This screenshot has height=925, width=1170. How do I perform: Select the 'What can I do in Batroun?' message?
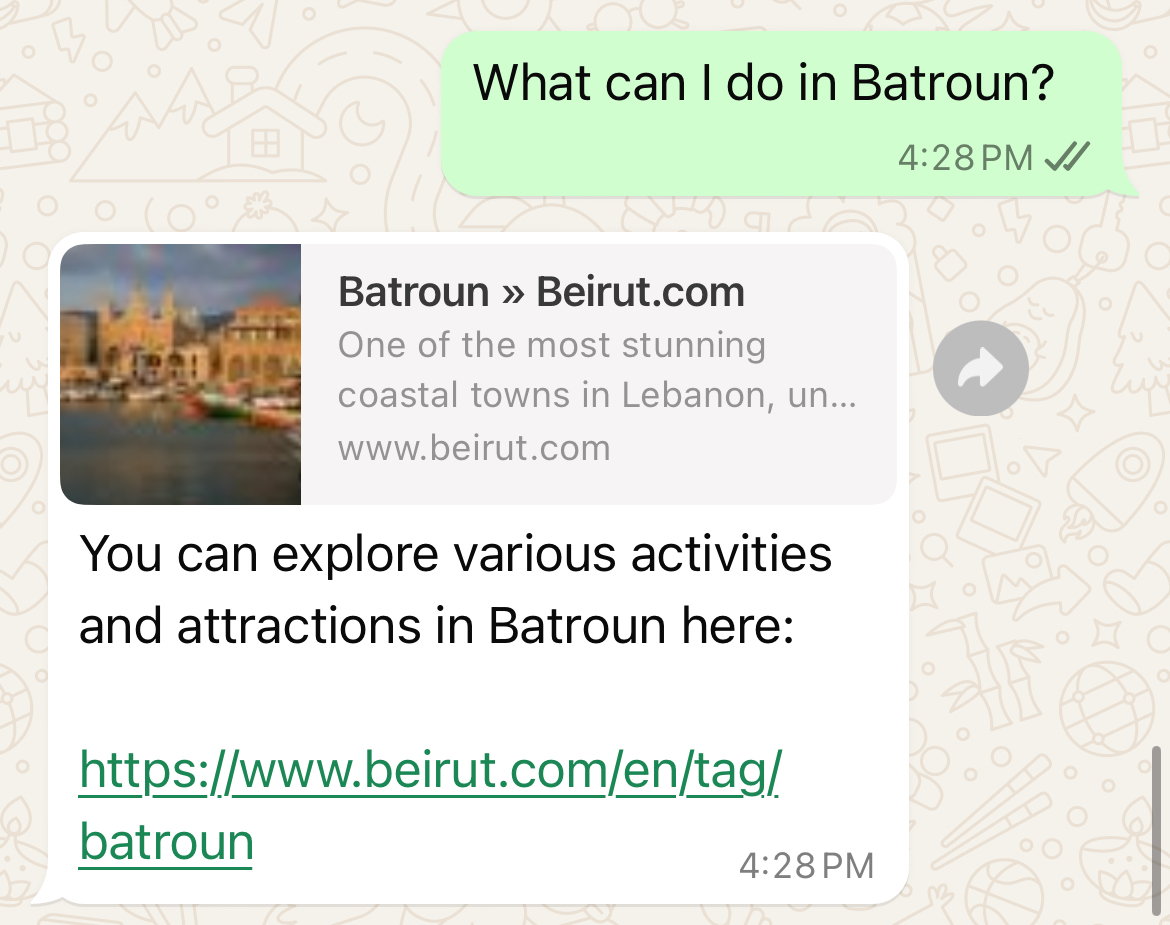[x=763, y=82]
